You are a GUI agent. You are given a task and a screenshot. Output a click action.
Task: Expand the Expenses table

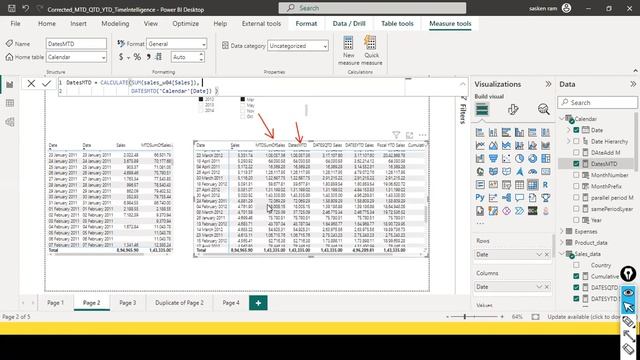pyautogui.click(x=562, y=231)
